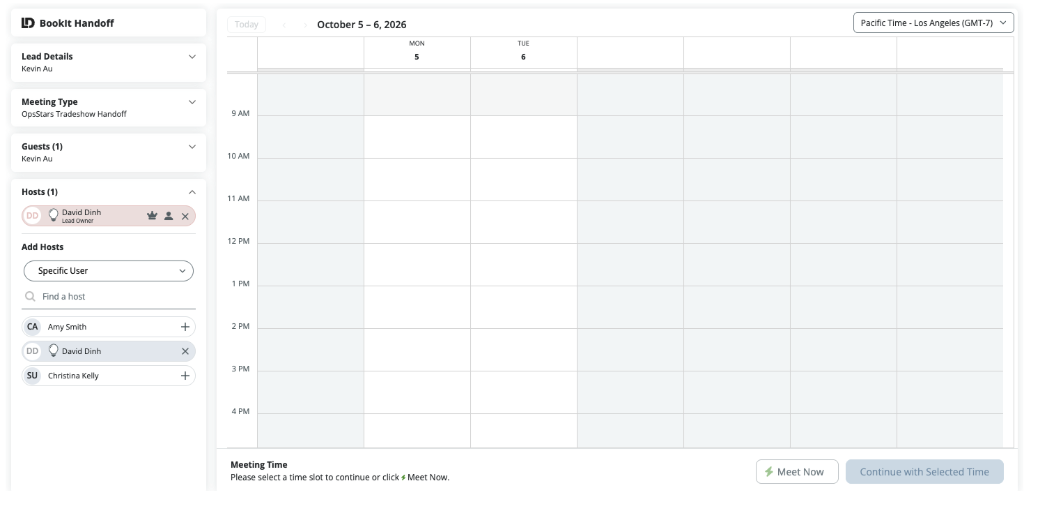Click the Meet Now button
The image size is (1044, 522).
click(x=797, y=471)
